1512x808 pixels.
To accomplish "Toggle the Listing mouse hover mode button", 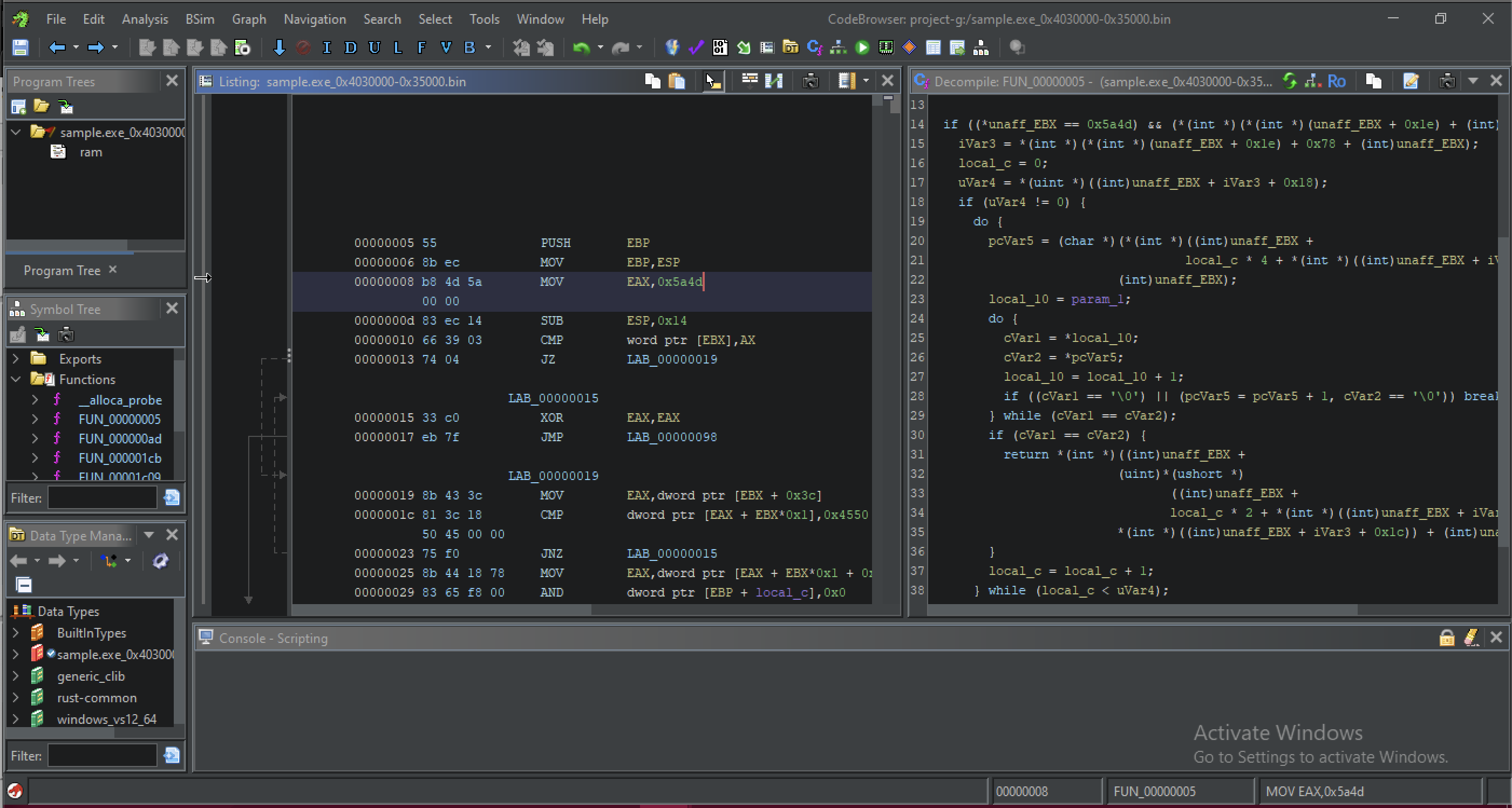I will [x=714, y=81].
